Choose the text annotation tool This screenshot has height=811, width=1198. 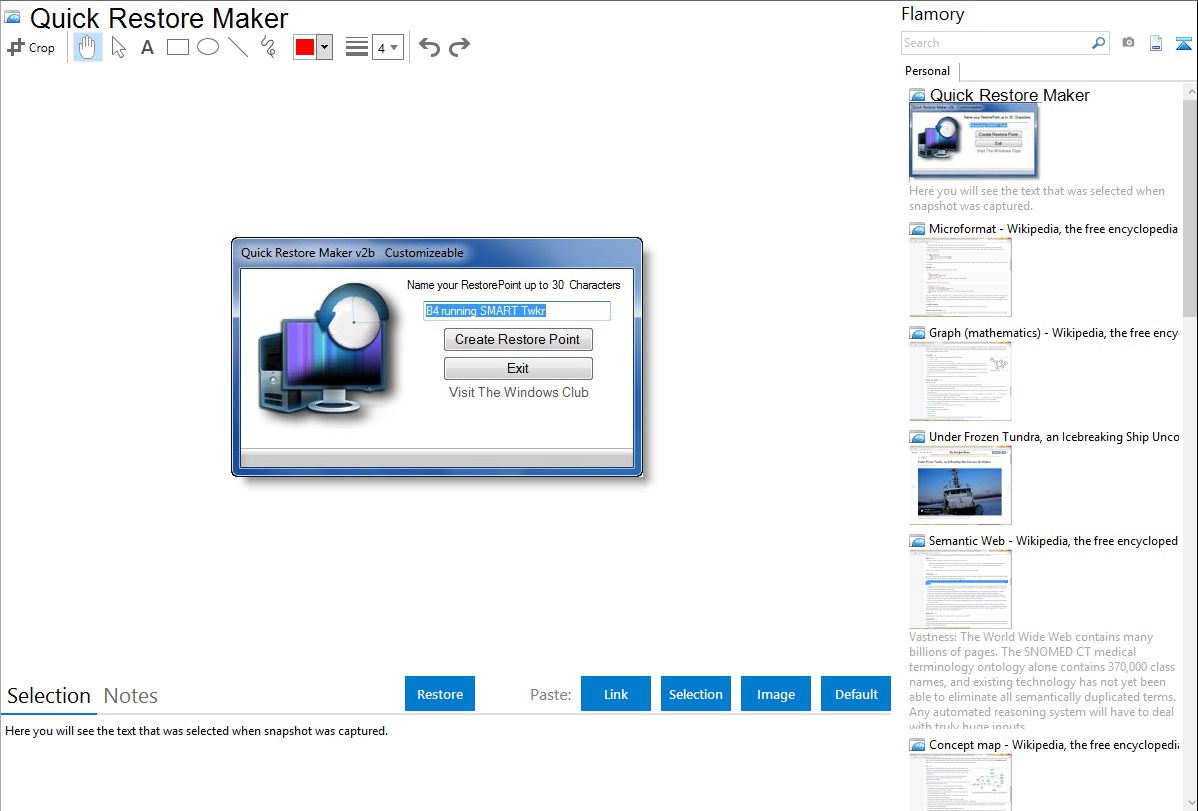point(147,47)
